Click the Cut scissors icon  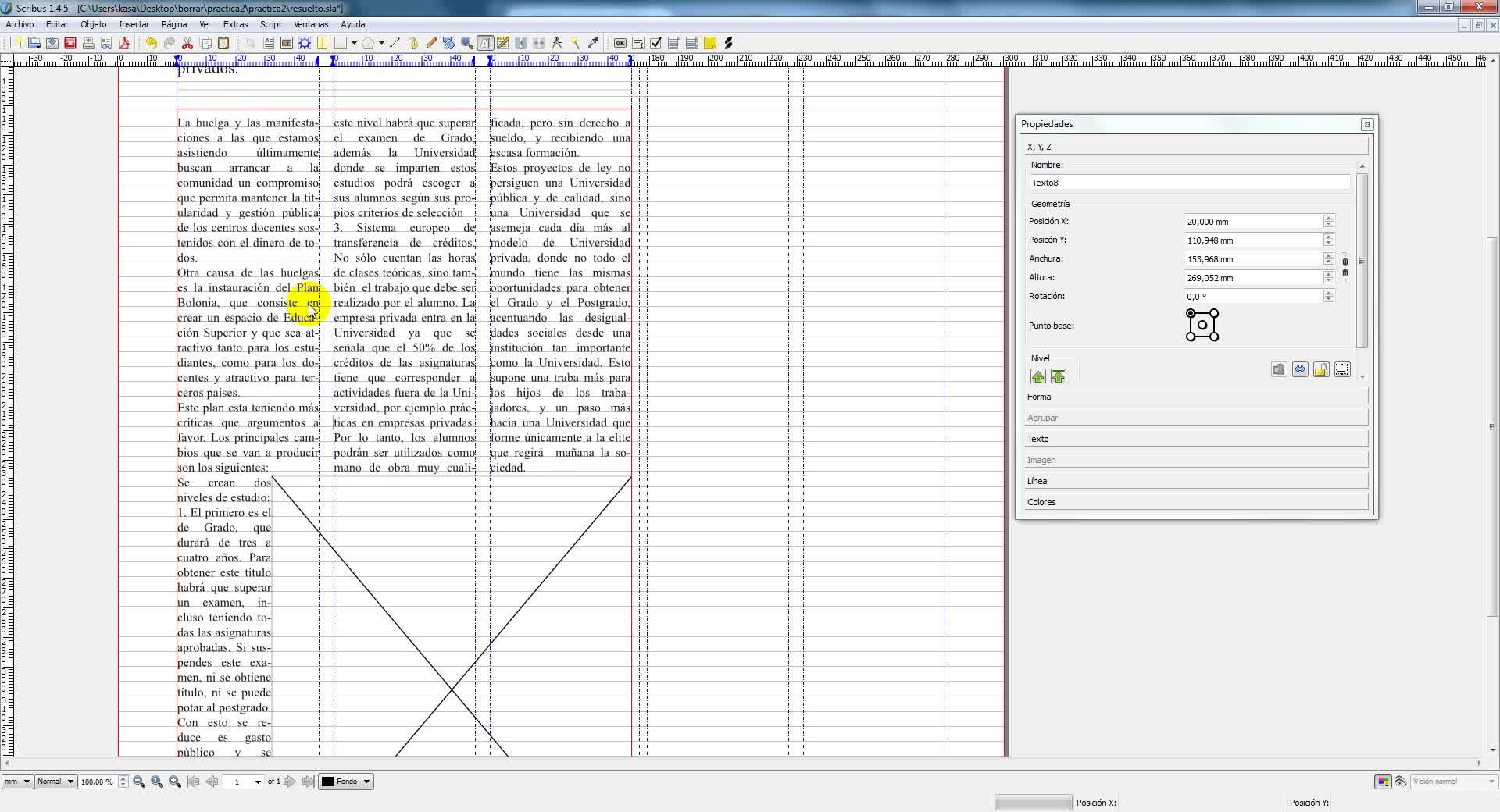(x=187, y=44)
